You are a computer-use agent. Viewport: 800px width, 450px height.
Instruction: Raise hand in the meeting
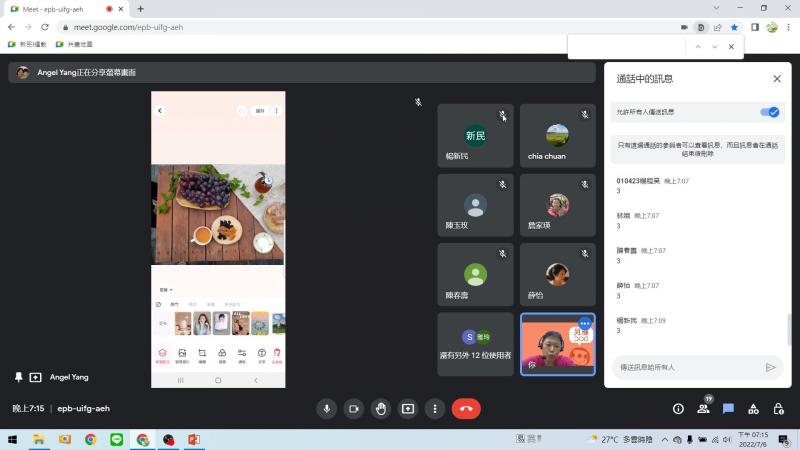[380, 408]
